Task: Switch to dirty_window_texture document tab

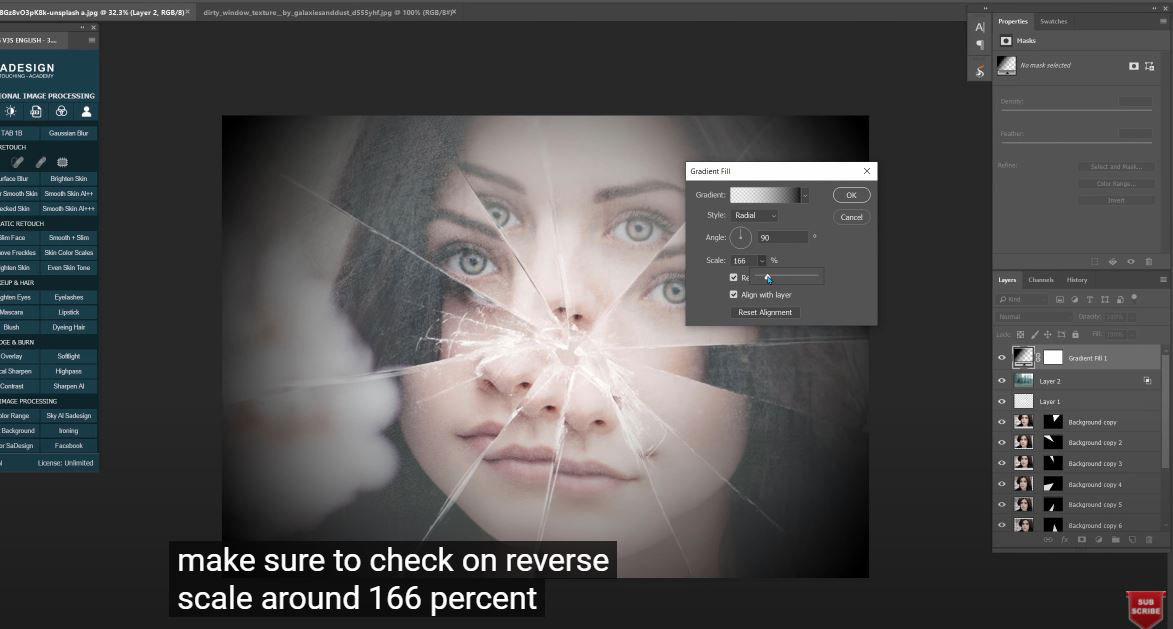Action: click(327, 13)
